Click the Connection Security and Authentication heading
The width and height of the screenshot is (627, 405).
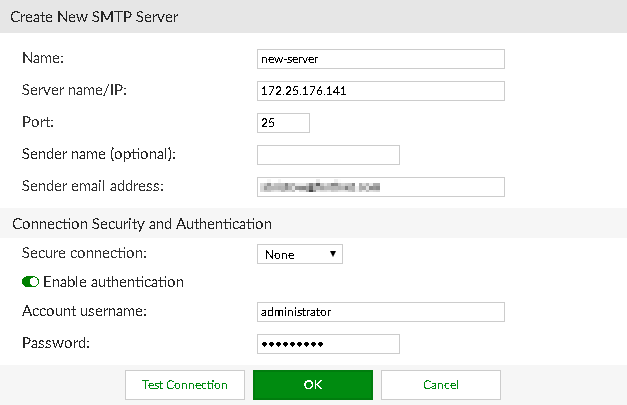coord(141,223)
